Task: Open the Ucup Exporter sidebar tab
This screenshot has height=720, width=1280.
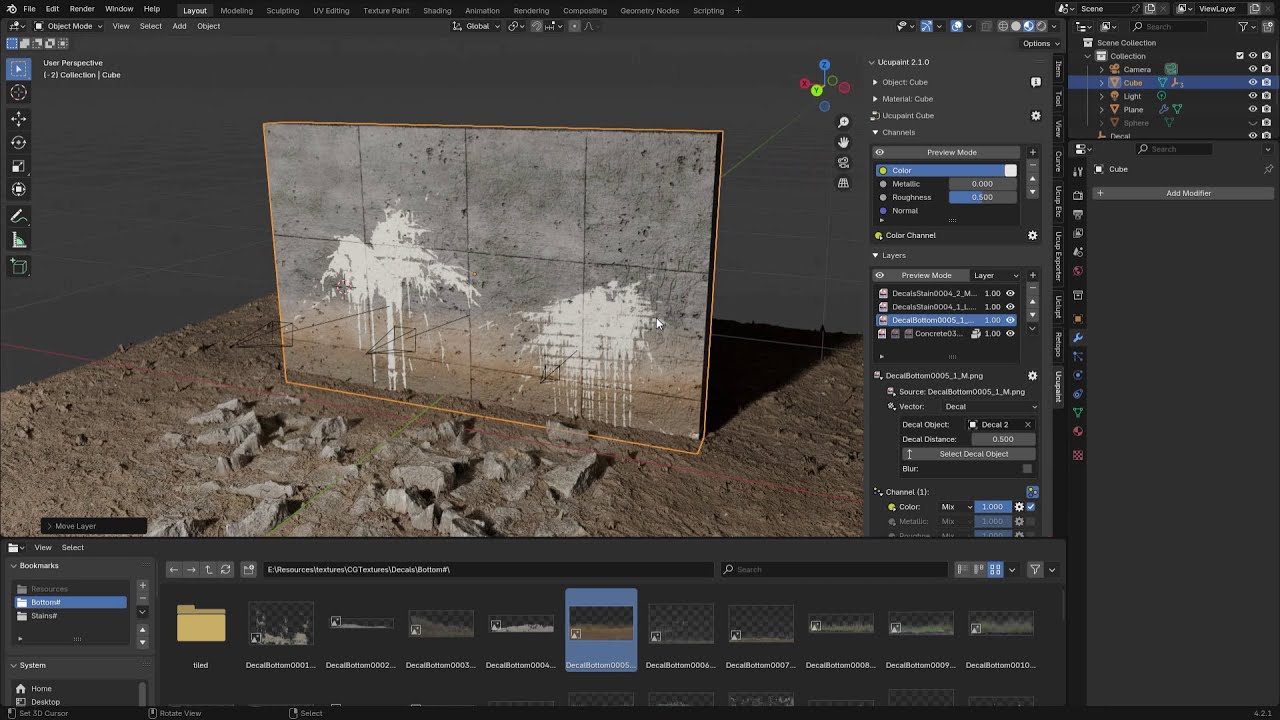Action: click(1058, 258)
